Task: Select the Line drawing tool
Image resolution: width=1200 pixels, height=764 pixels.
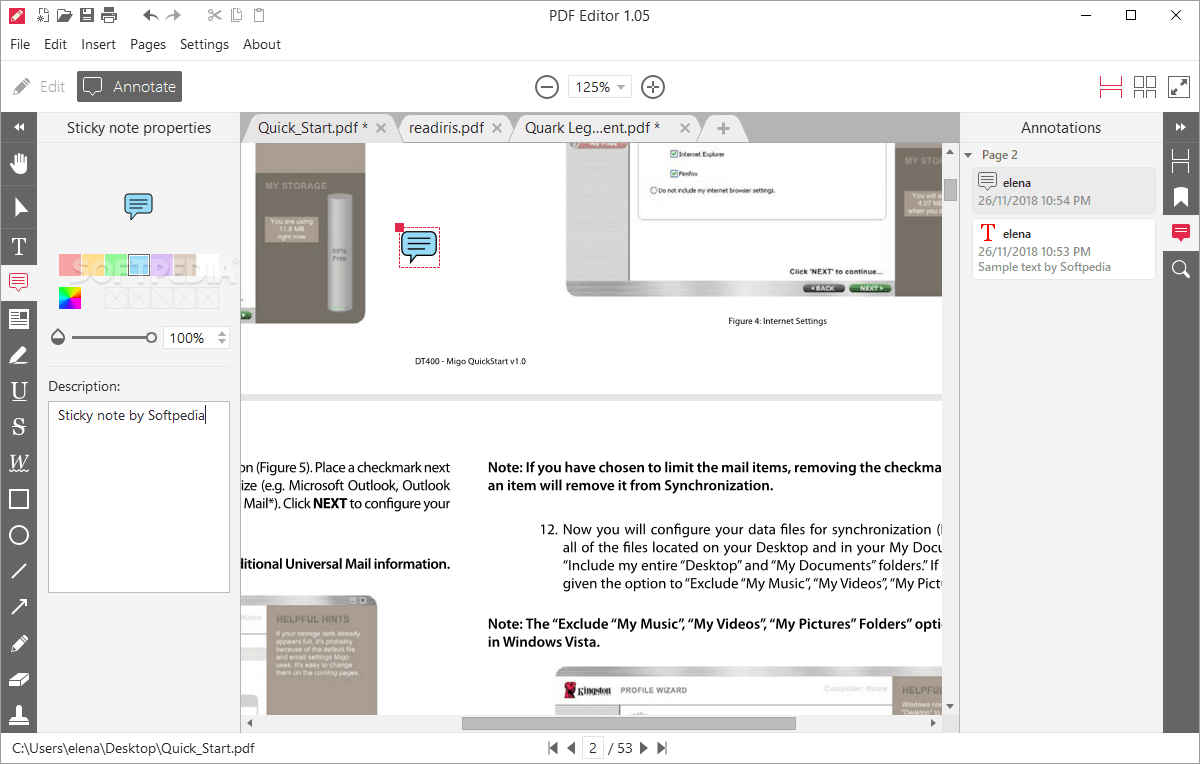Action: [18, 571]
